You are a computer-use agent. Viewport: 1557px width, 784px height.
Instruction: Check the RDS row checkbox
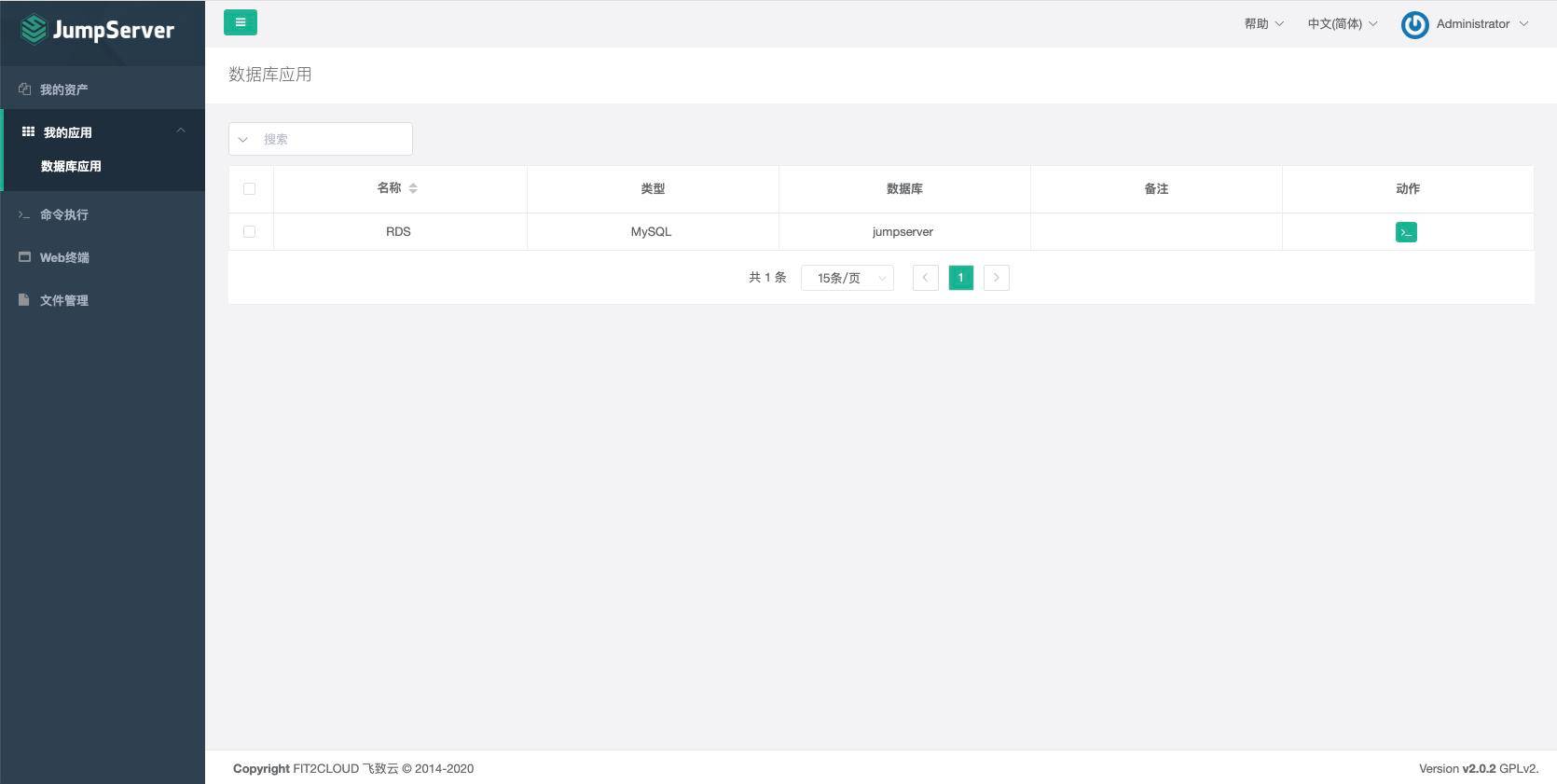(249, 231)
